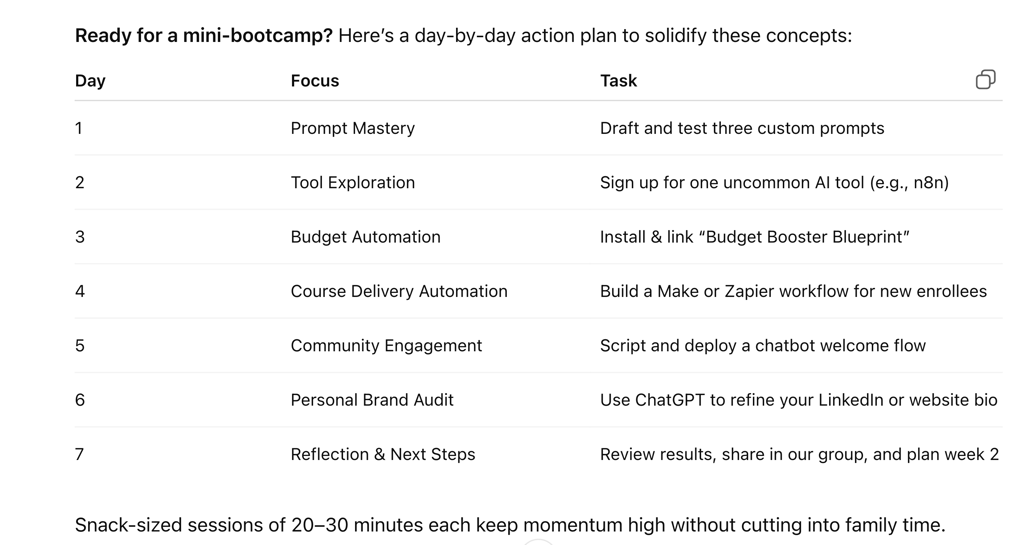Click the Day column header

[x=90, y=81]
